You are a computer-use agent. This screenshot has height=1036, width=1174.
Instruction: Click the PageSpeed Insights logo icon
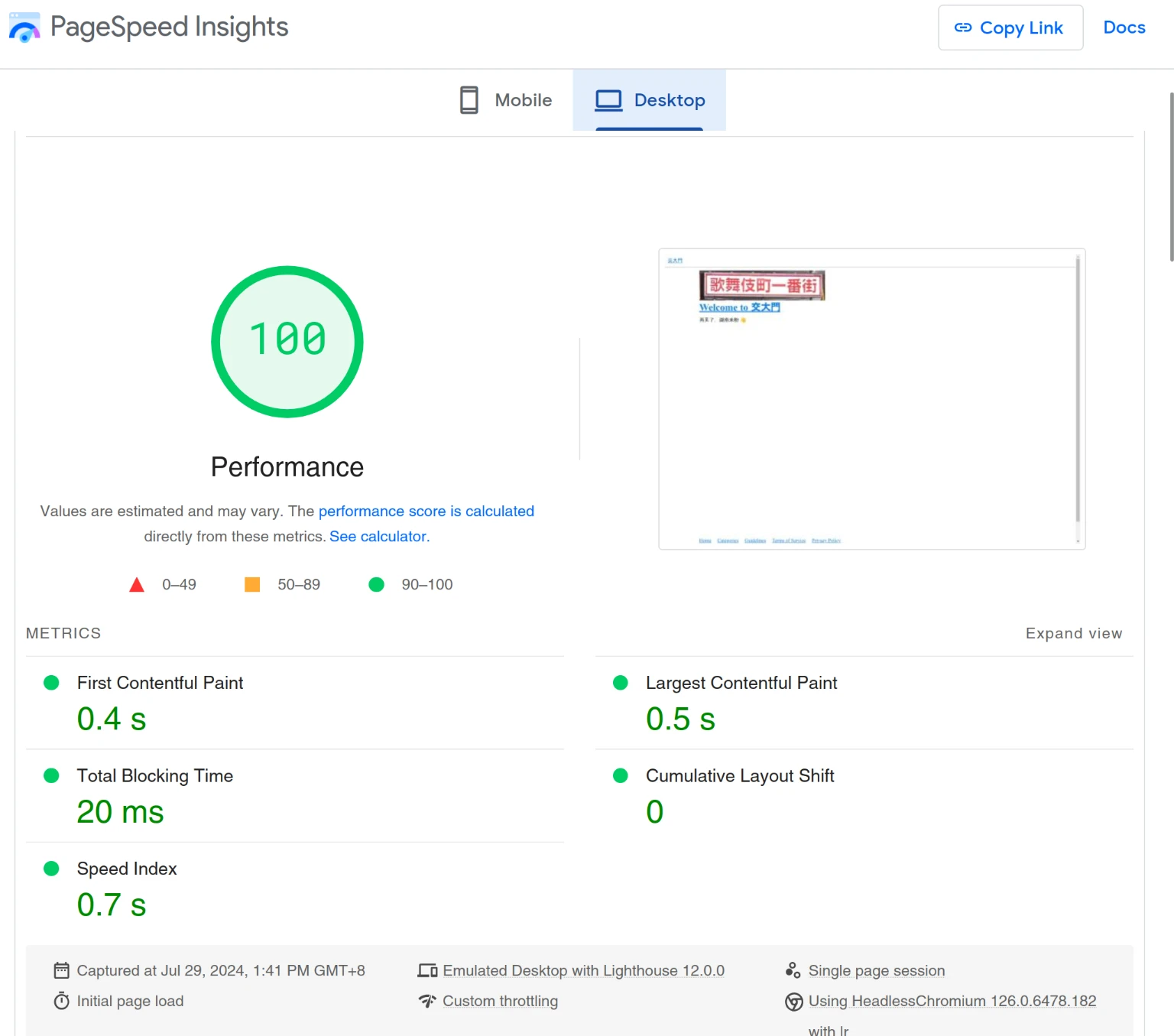tap(24, 28)
